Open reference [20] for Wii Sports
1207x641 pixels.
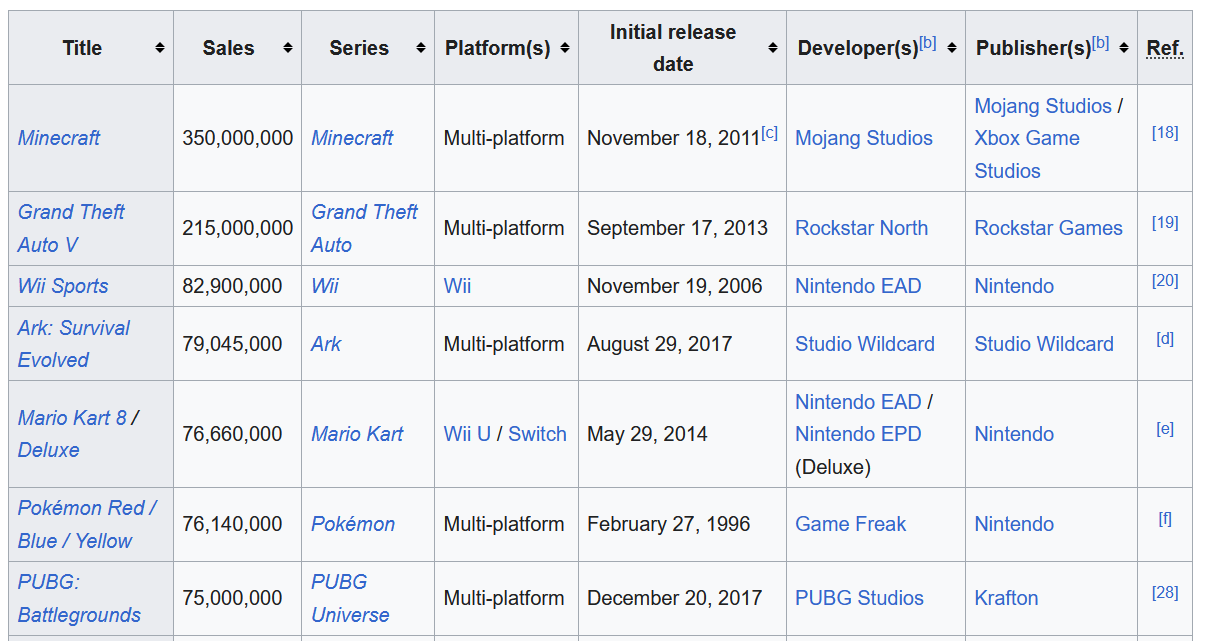point(1165,280)
